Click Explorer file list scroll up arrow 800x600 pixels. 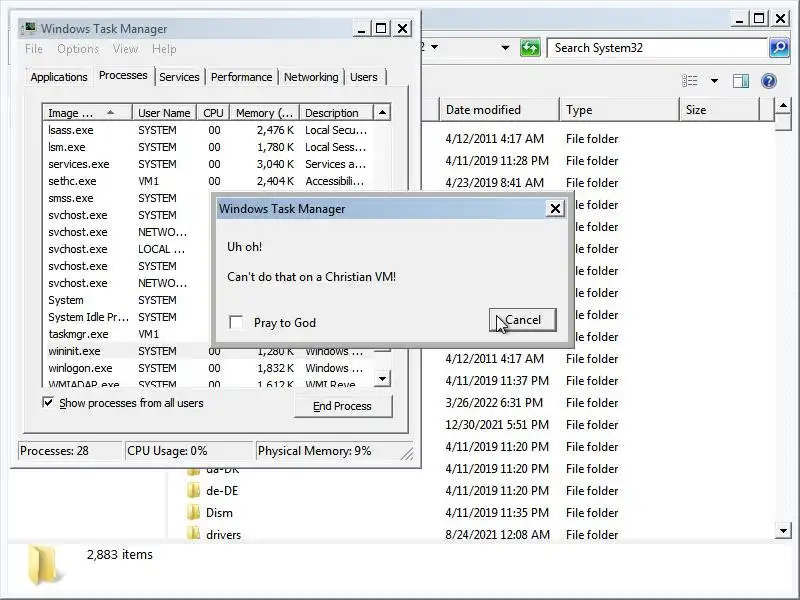tap(783, 106)
